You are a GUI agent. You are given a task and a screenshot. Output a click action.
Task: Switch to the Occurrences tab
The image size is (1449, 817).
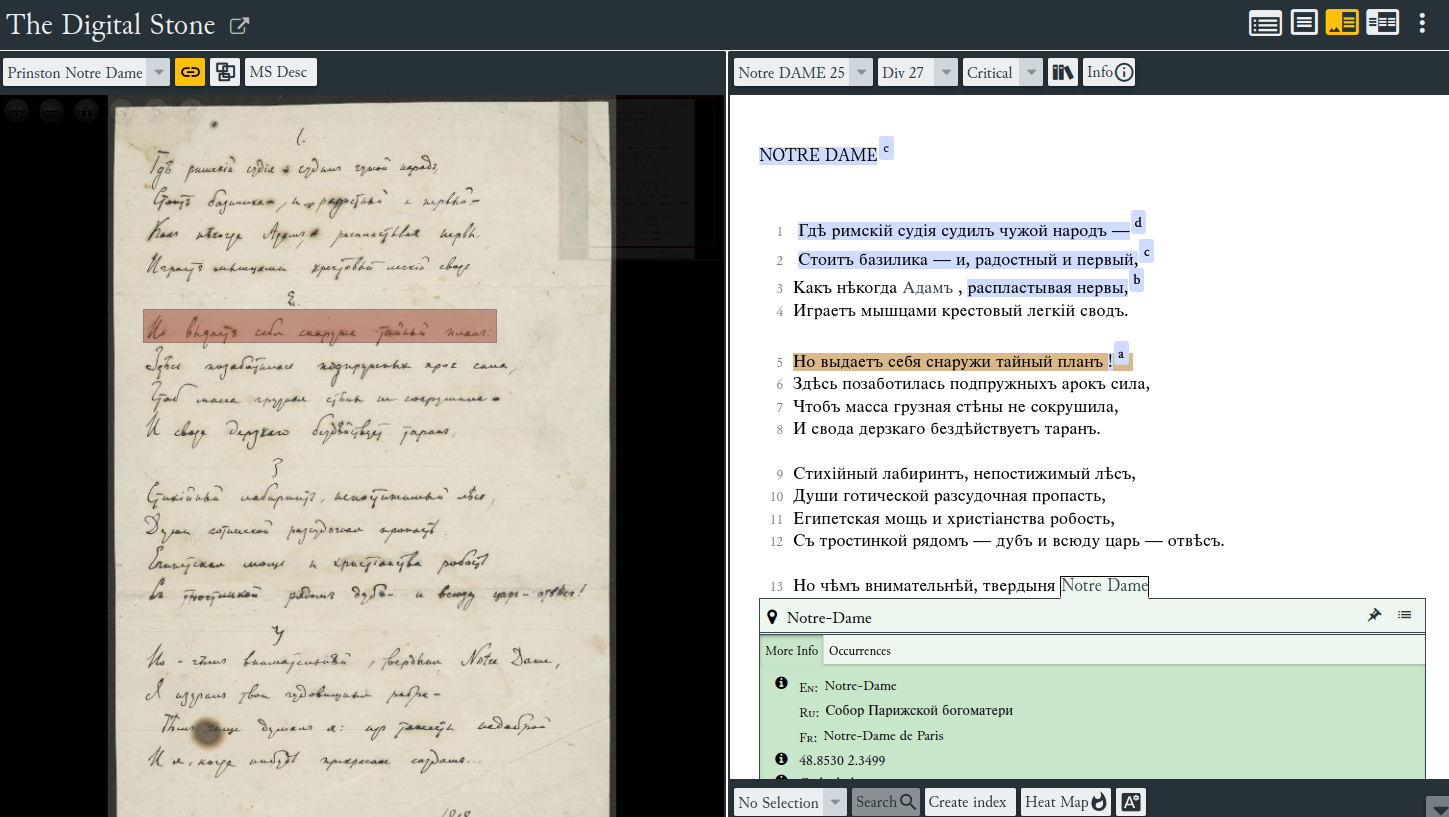[x=860, y=650]
